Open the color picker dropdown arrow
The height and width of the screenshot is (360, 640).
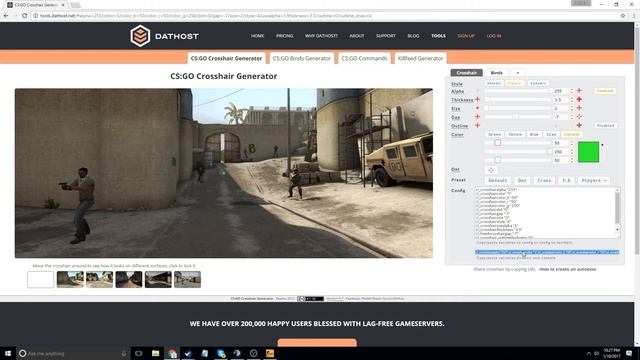602,145
